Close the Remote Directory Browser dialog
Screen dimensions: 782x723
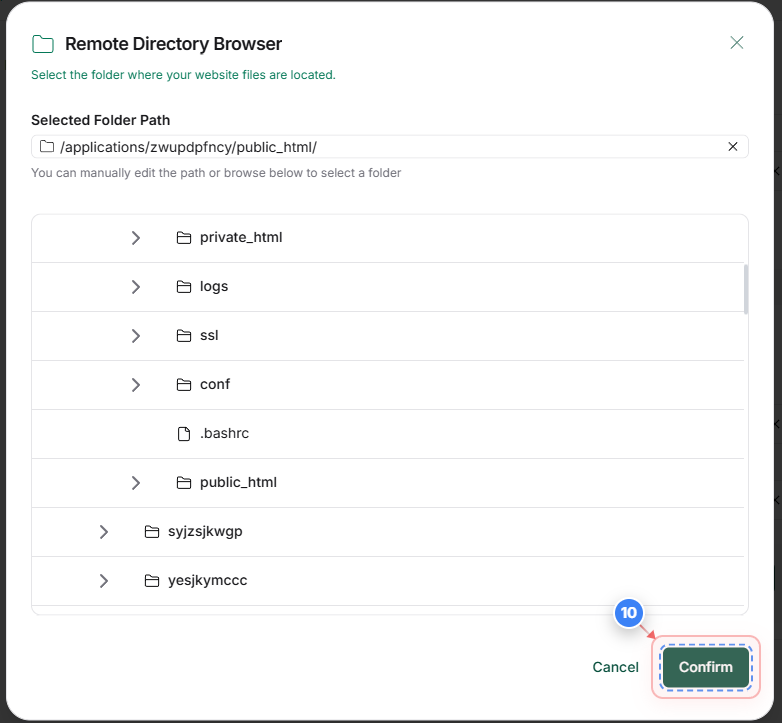[737, 43]
